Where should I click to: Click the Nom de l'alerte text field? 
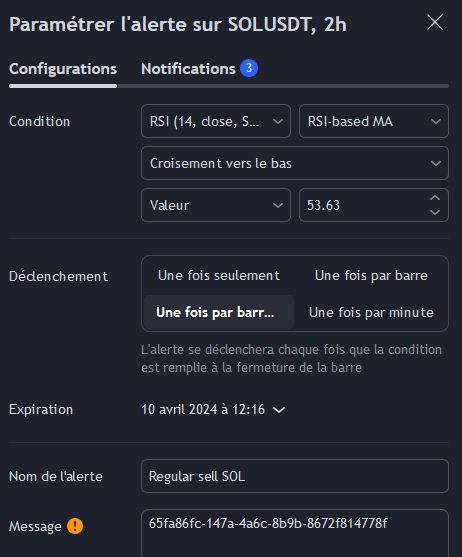295,476
